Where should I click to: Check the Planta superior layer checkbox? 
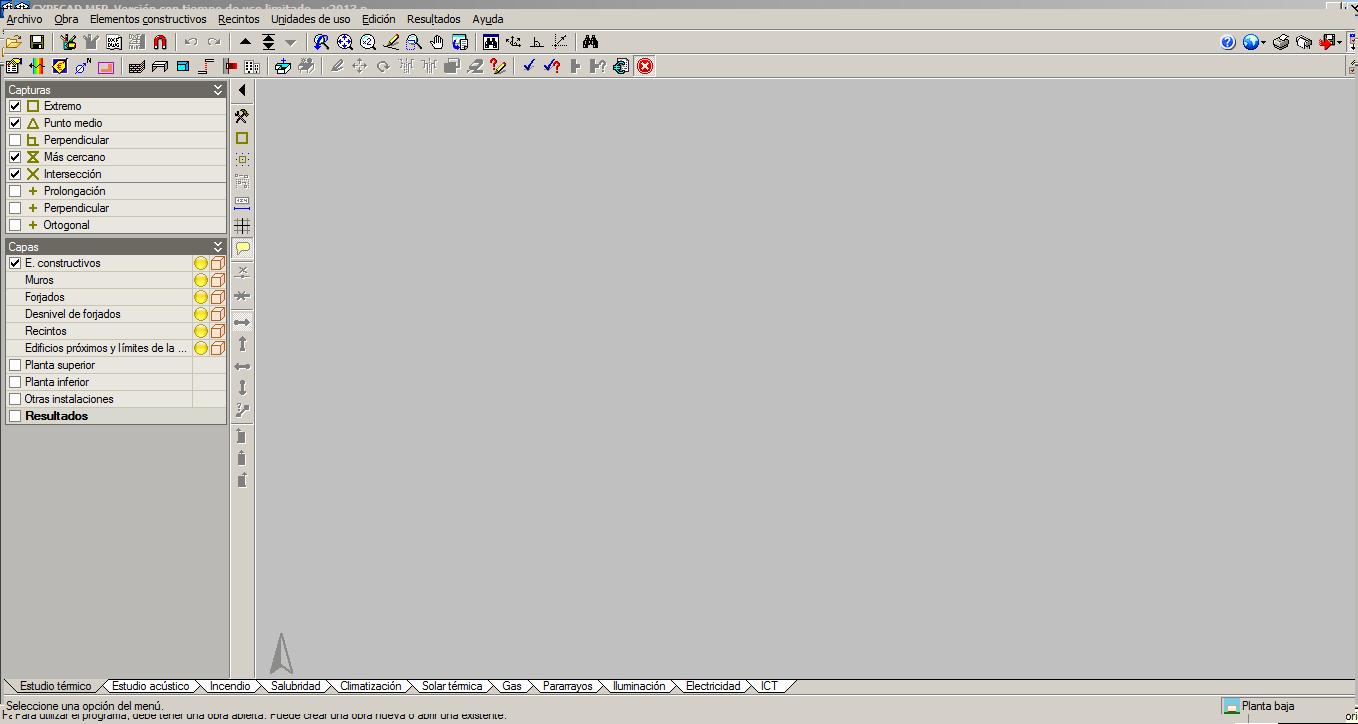pyautogui.click(x=15, y=365)
